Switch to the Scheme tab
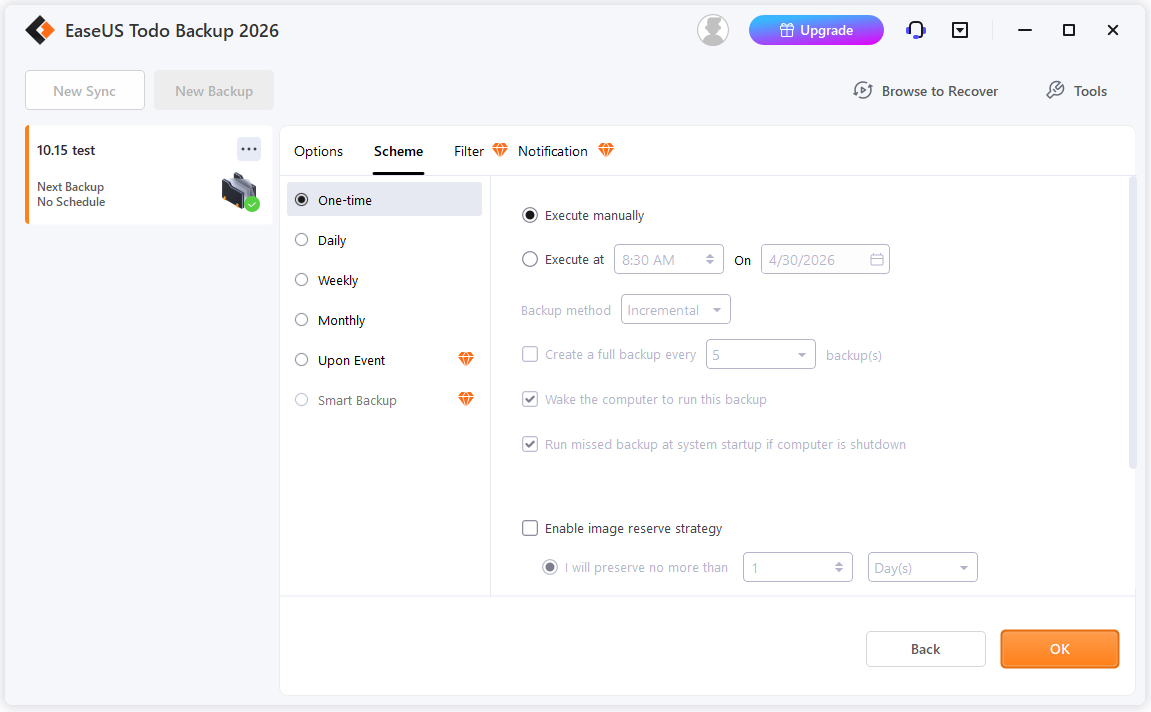1151x712 pixels. 399,151
